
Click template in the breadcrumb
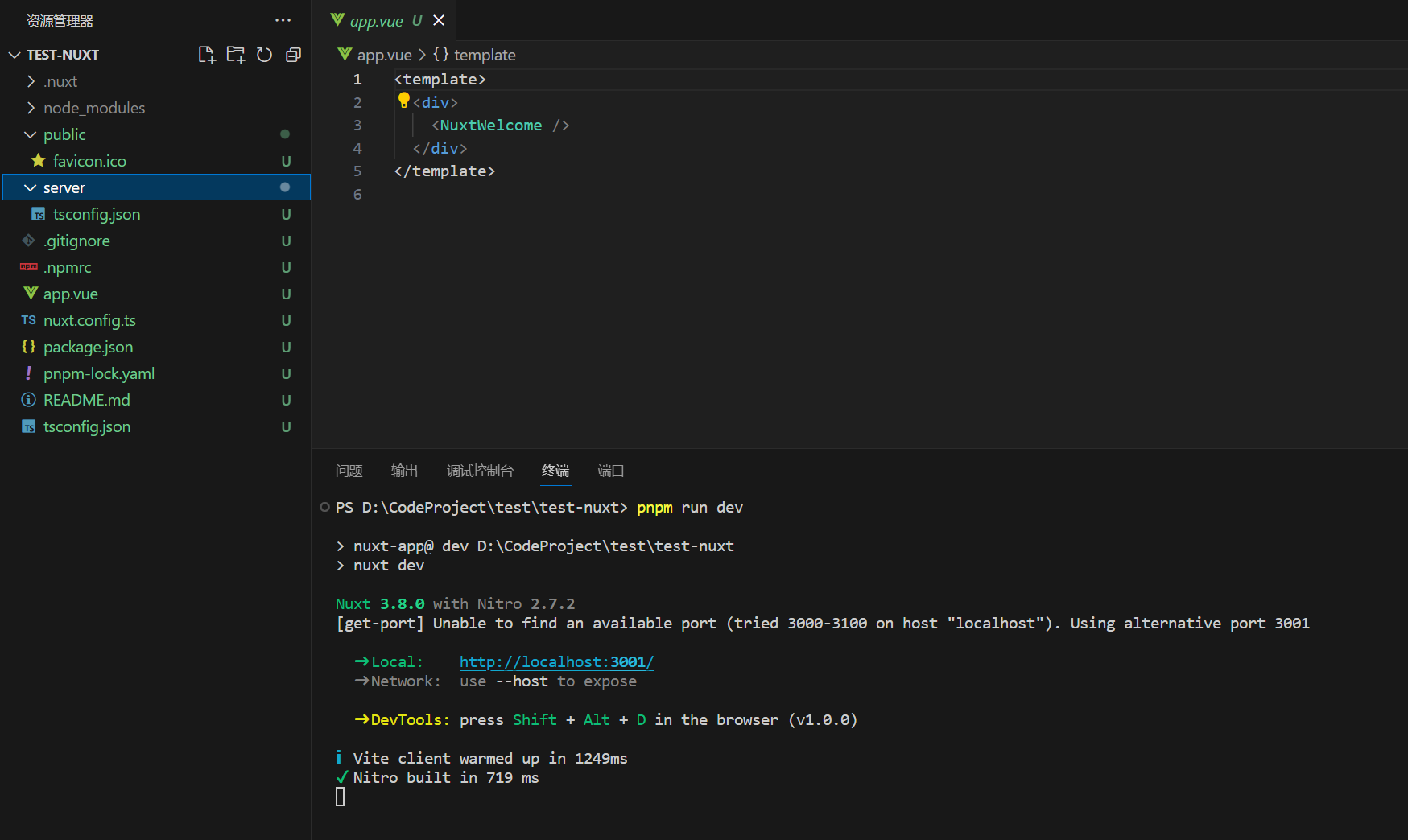click(485, 55)
